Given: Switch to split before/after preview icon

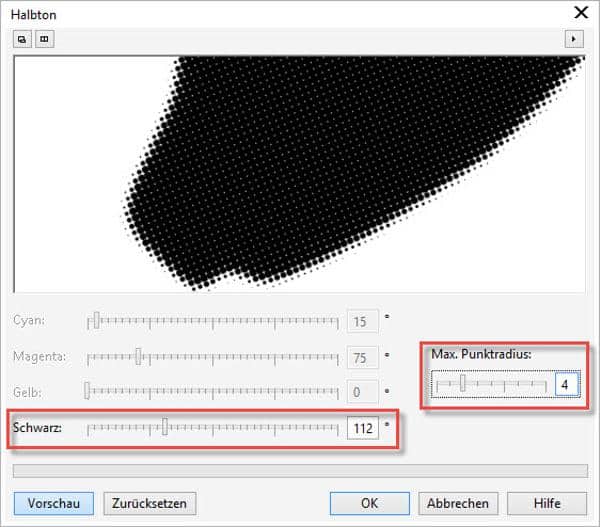Looking at the screenshot, I should point(44,40).
